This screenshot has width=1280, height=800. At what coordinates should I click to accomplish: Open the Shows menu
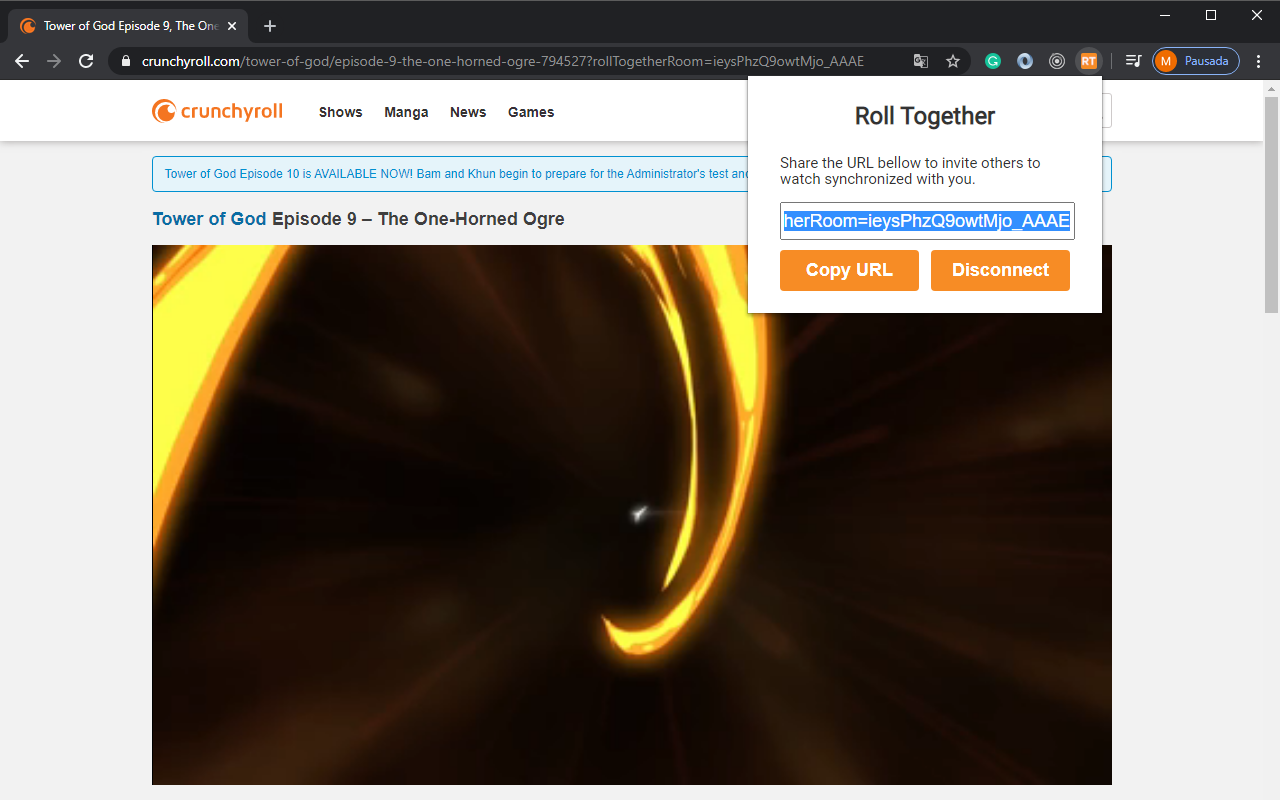pos(340,112)
